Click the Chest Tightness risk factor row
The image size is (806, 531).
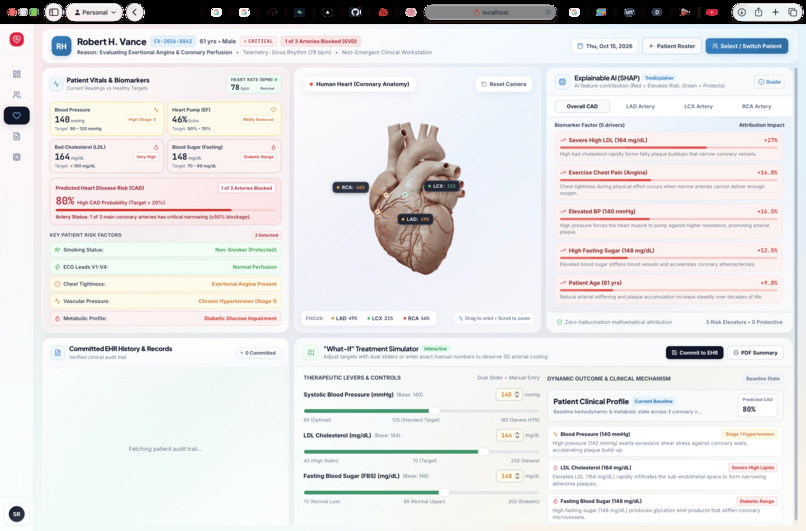(x=166, y=284)
